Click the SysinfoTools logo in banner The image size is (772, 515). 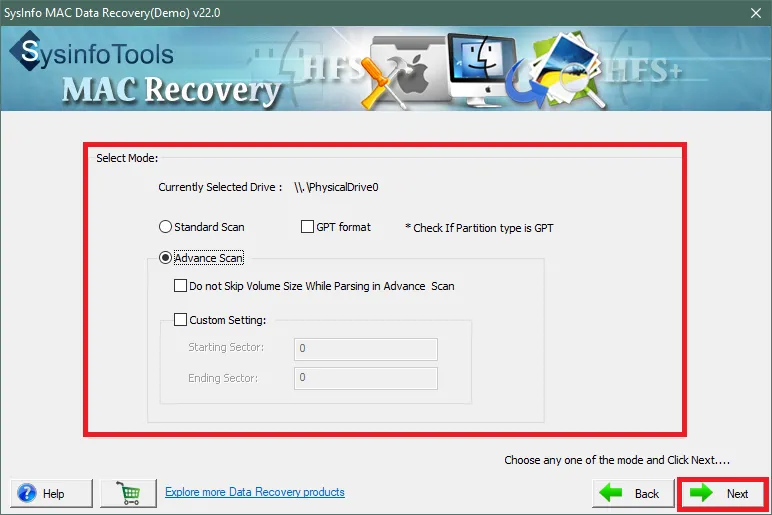tap(92, 52)
